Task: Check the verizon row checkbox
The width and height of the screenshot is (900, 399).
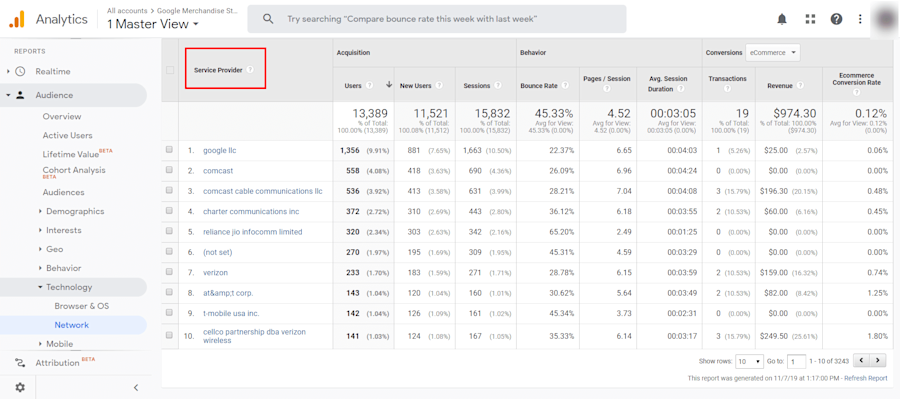Action: click(x=169, y=272)
